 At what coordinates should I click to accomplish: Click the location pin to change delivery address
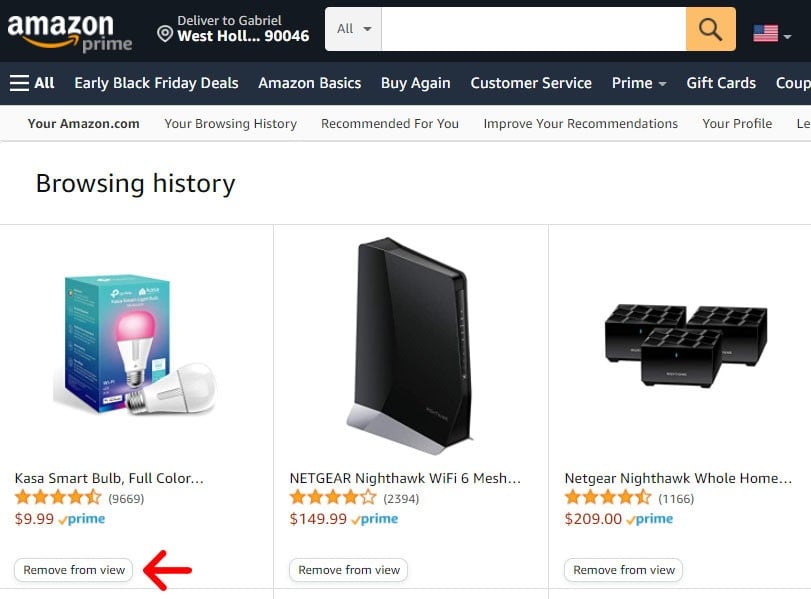166,31
